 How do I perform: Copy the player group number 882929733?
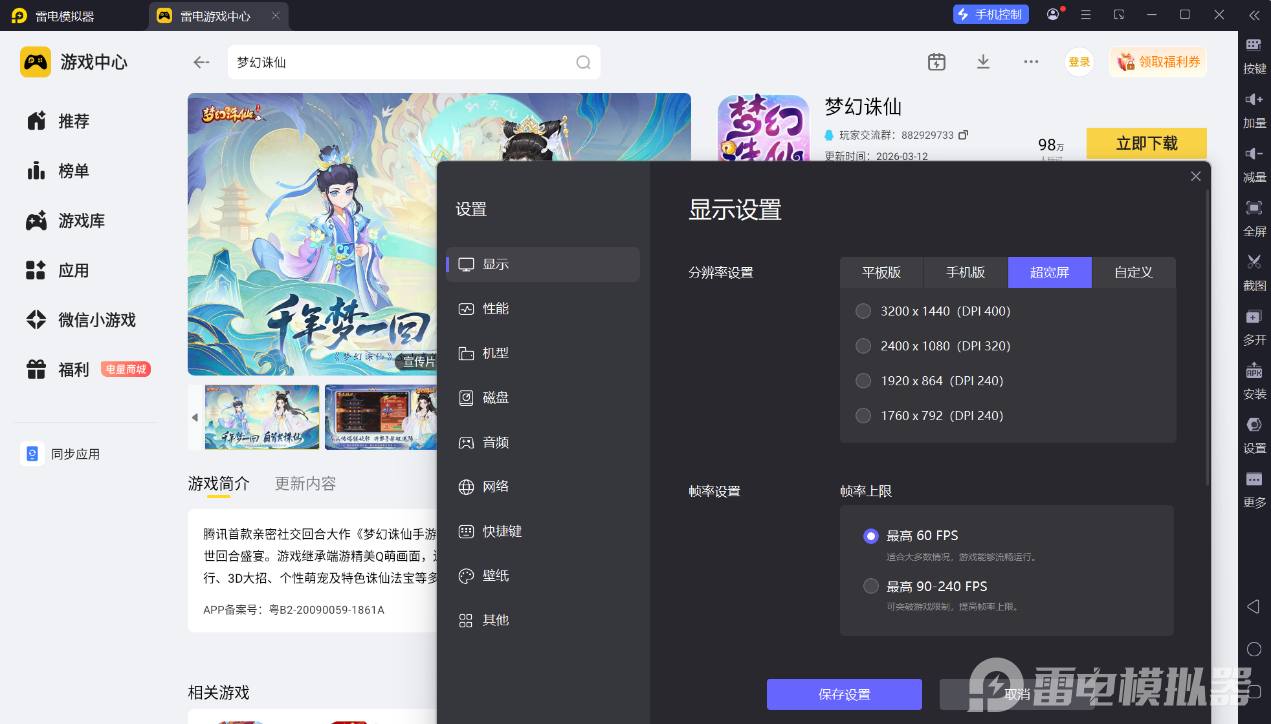963,135
